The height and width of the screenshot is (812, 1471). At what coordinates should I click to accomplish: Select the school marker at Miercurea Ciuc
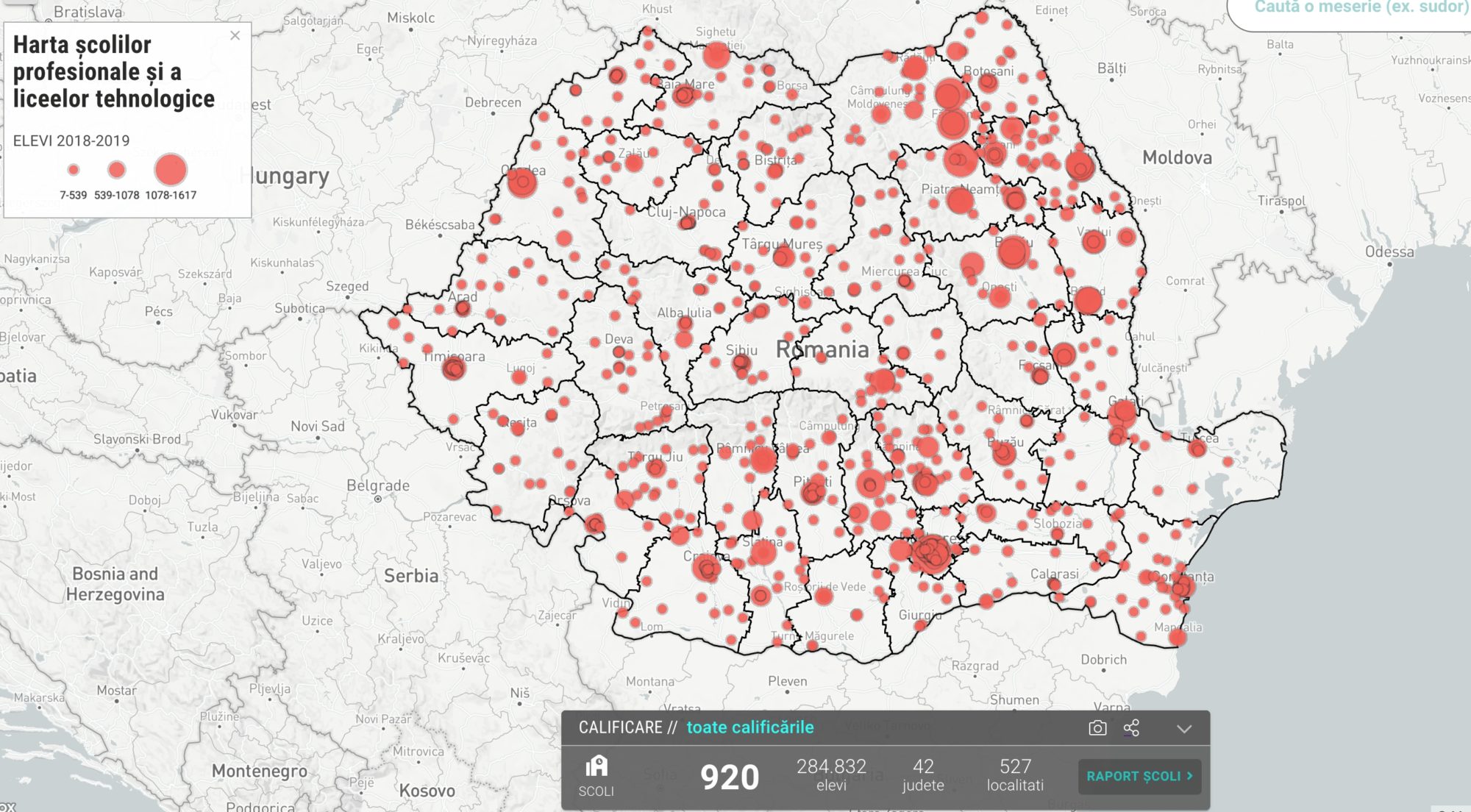pos(905,281)
